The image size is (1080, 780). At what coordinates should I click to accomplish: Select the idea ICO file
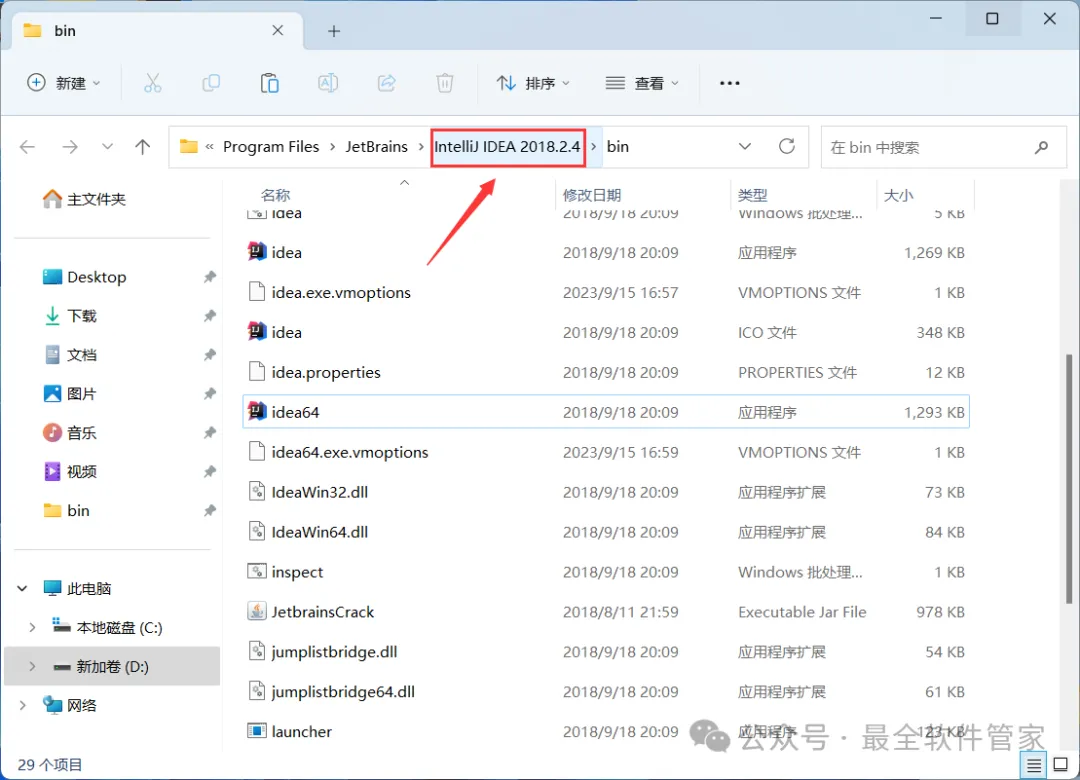pos(606,333)
